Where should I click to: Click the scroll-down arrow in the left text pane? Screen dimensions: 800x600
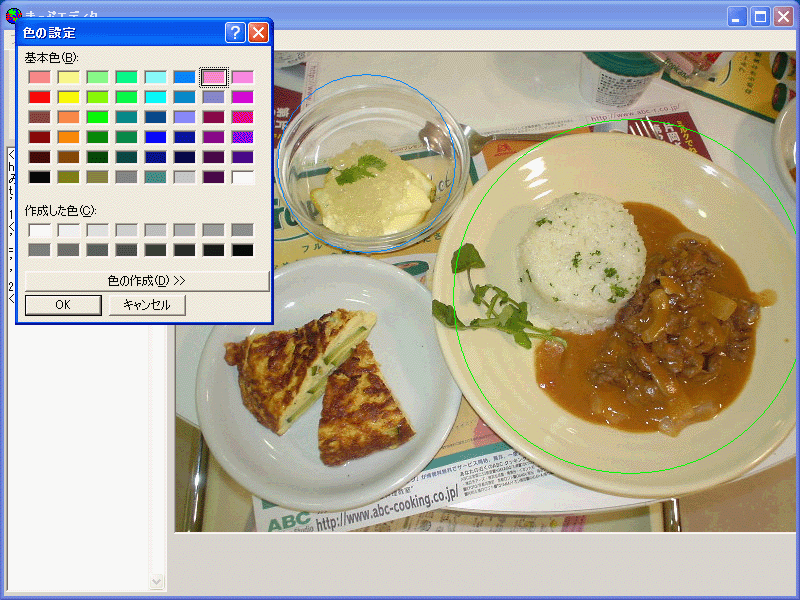pos(157,581)
